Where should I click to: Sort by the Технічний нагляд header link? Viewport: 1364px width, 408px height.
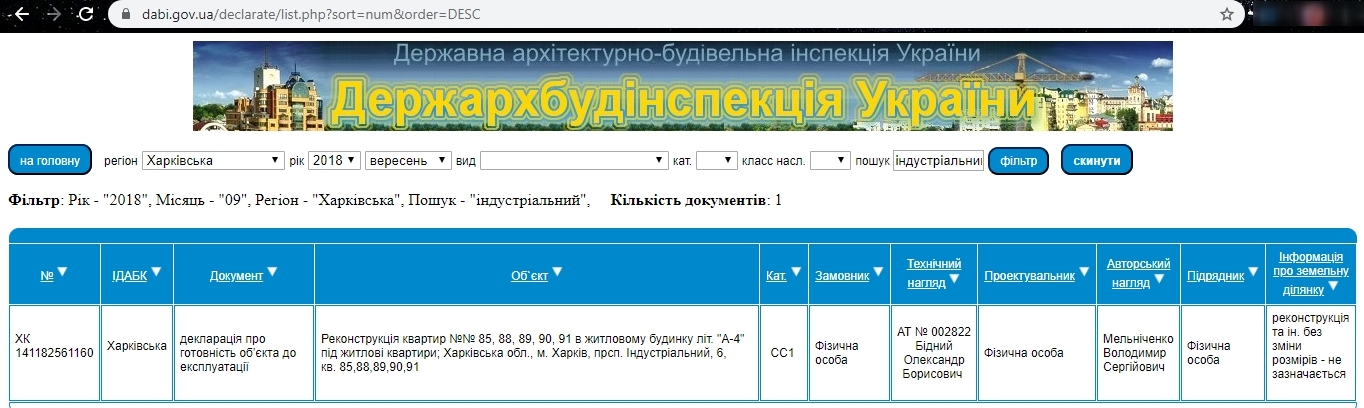click(x=933, y=272)
